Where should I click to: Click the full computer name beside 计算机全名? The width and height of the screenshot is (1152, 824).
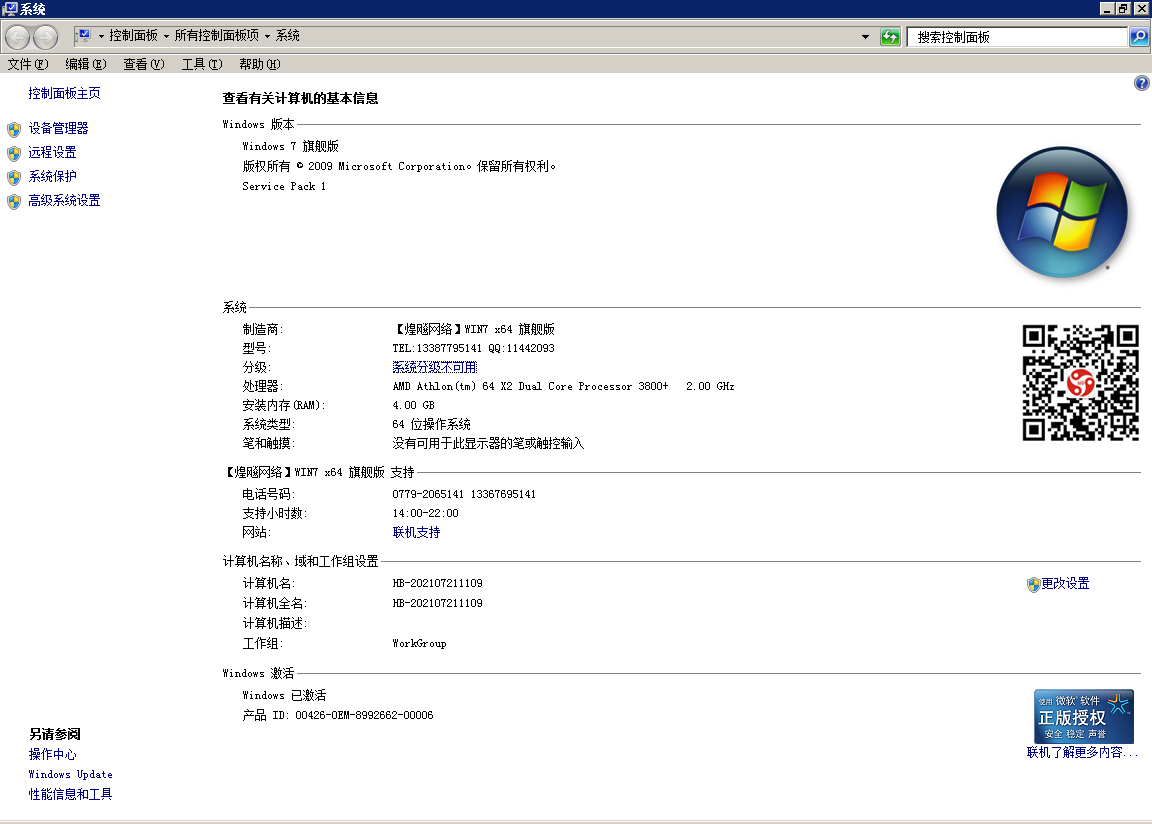[x=437, y=603]
